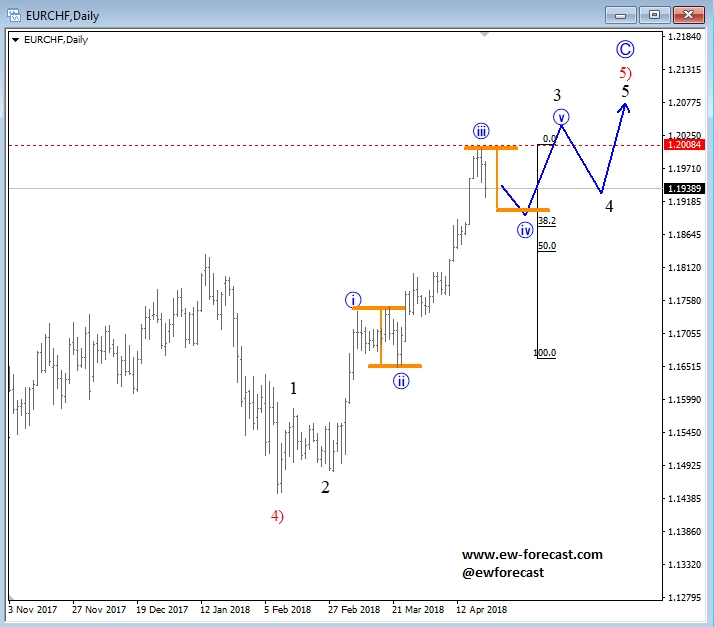
Task: Select the circled i wave label
Action: pos(353,300)
